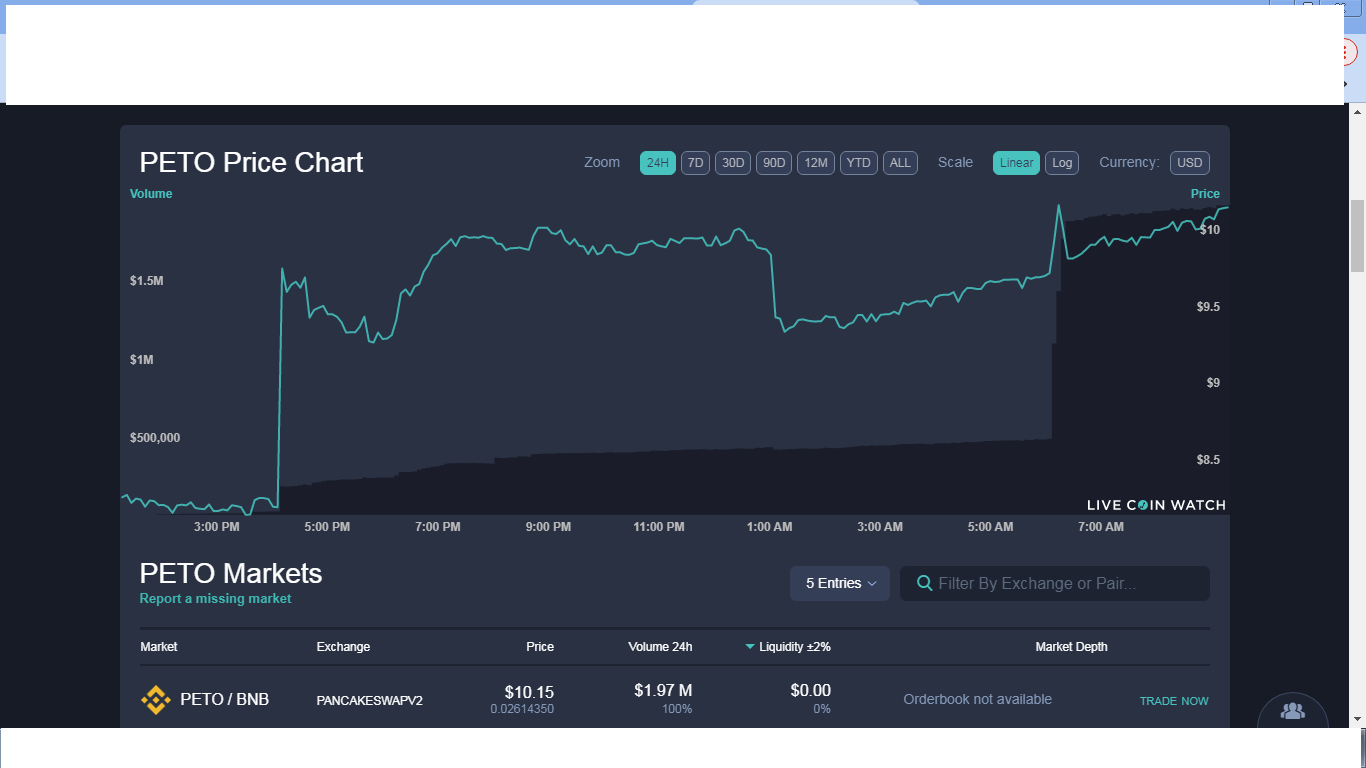The height and width of the screenshot is (768, 1366).
Task: Click the 0.02614350 BNB price value
Action: 522,709
